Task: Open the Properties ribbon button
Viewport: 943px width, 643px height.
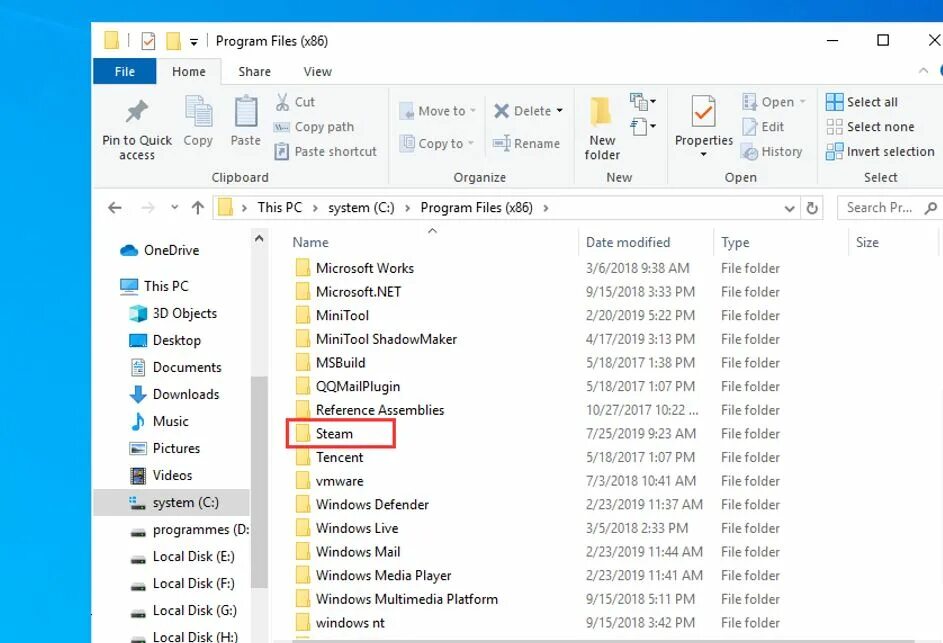Action: [x=704, y=127]
